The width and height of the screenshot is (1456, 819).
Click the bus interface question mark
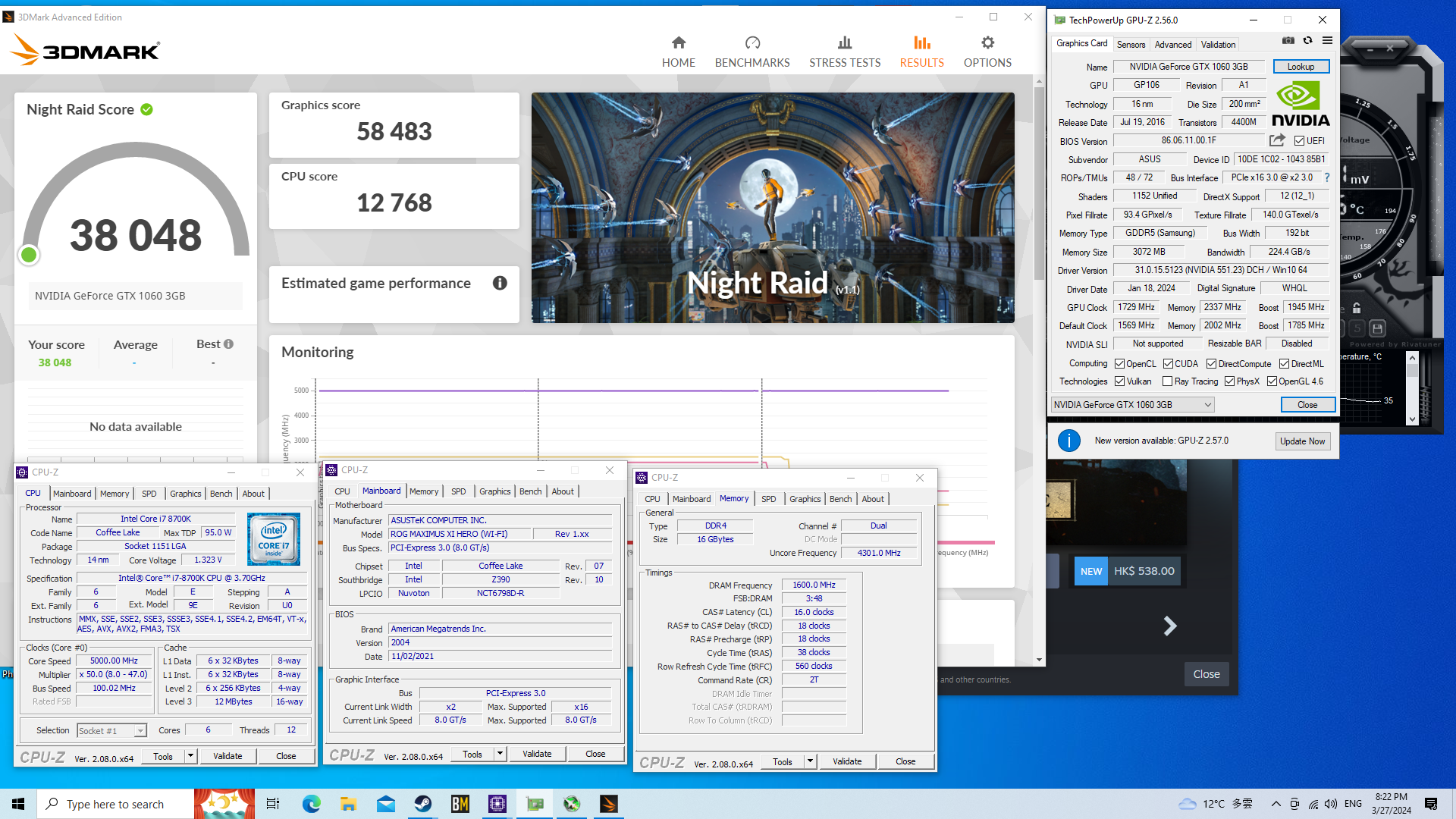coord(1327,177)
